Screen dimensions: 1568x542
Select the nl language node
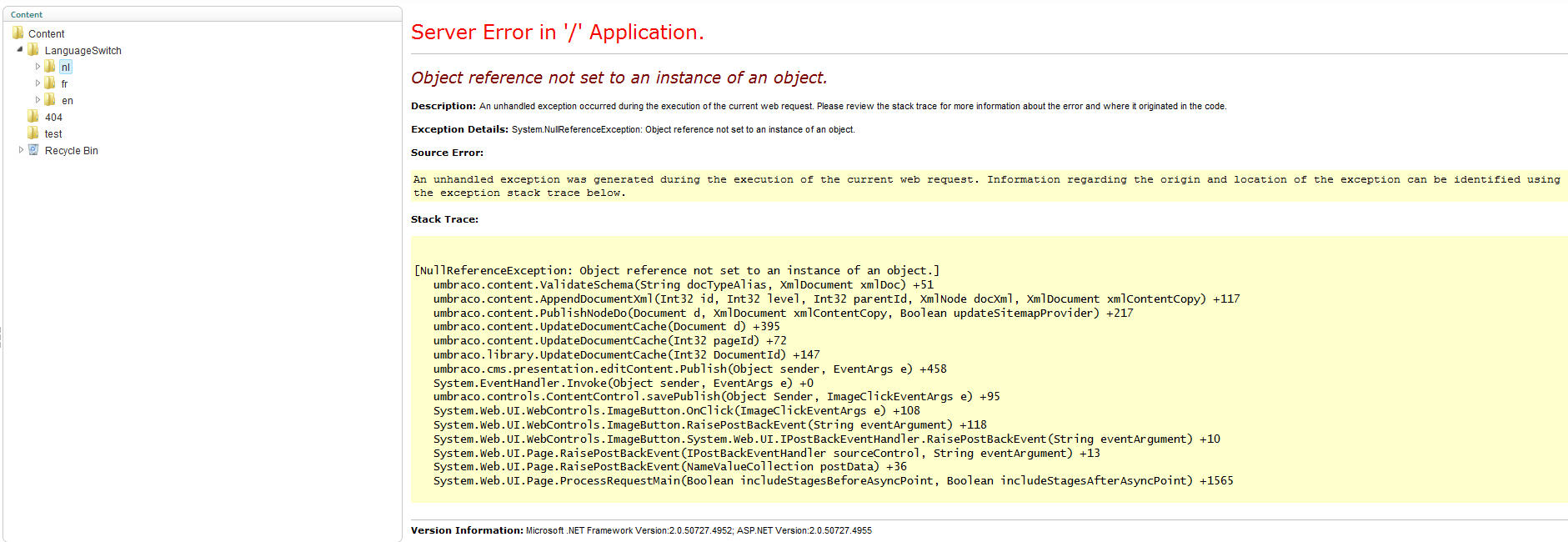[66, 68]
